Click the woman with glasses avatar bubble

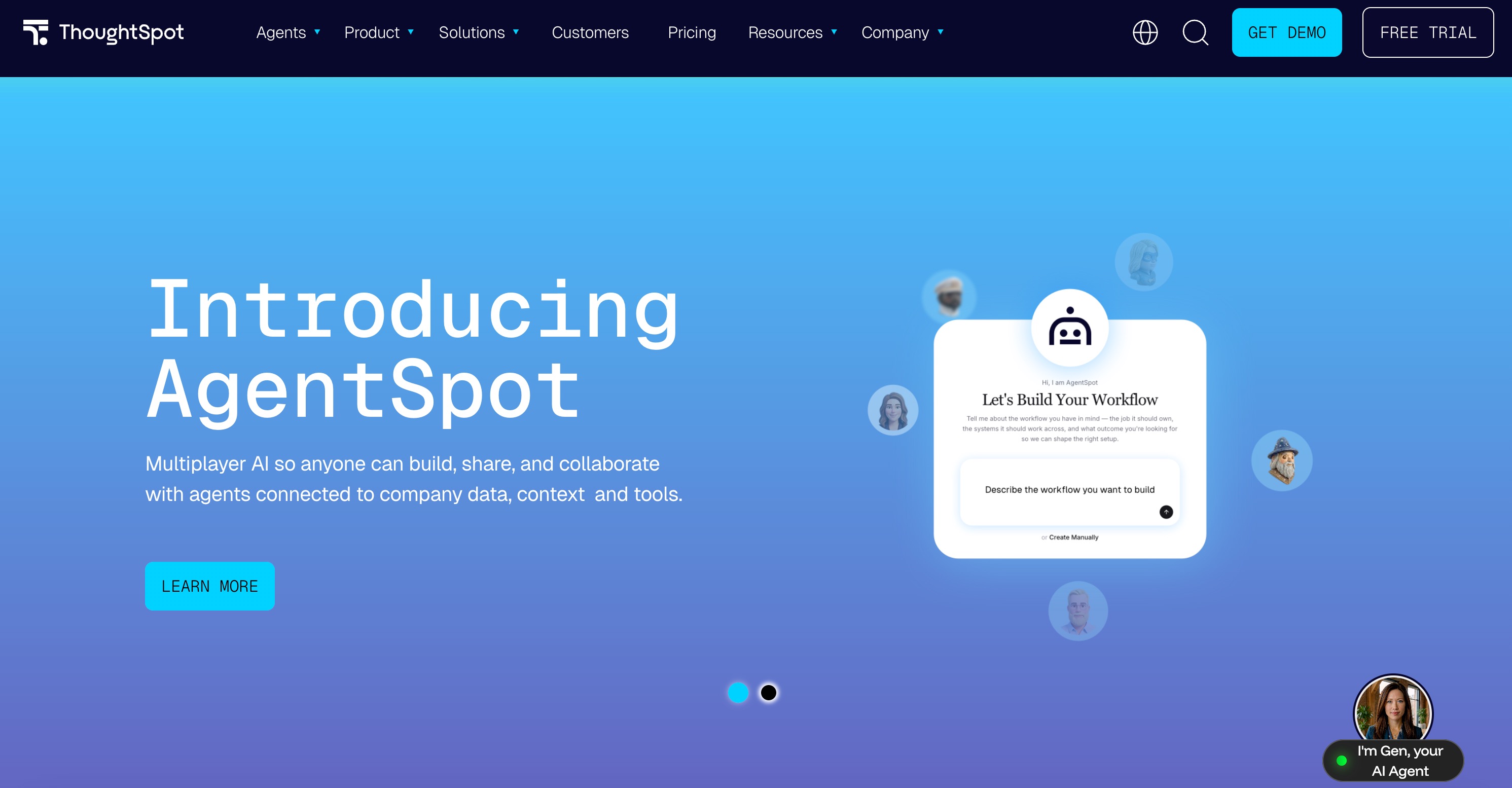1144,262
